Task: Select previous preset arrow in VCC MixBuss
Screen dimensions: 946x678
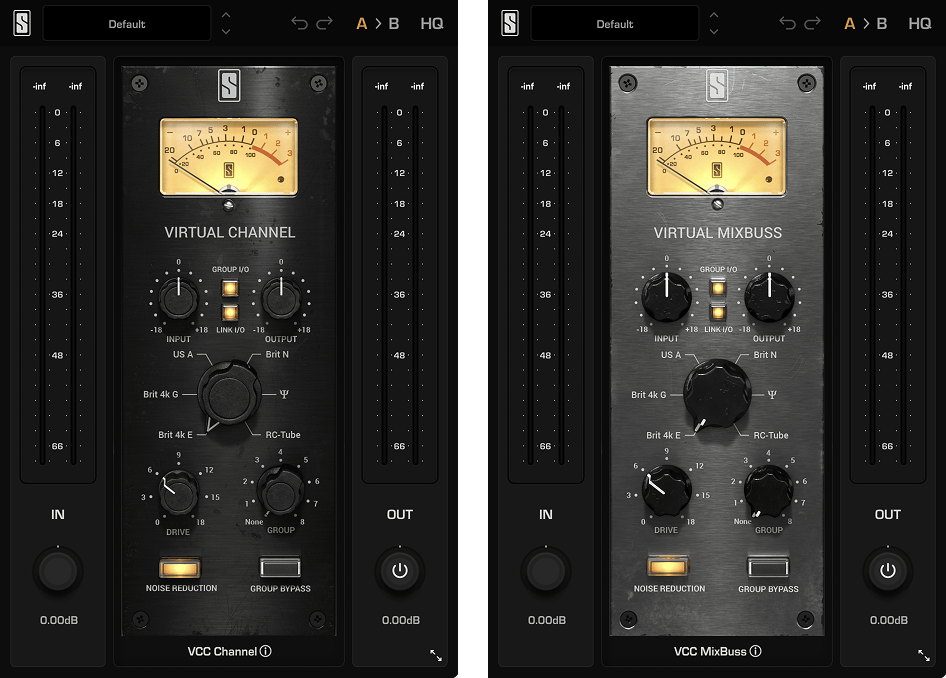Action: 714,15
